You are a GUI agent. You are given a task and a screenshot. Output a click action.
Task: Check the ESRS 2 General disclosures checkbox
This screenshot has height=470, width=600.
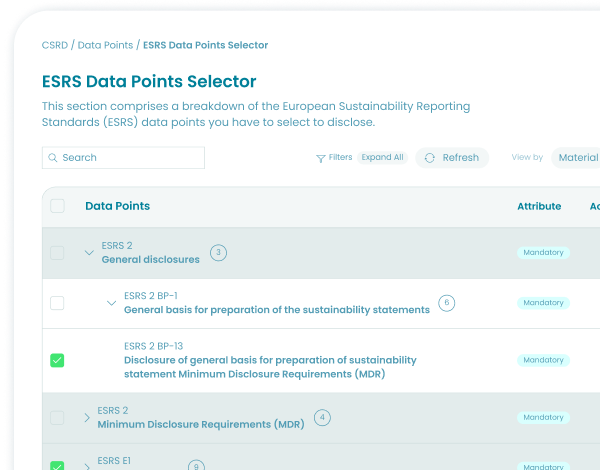click(x=57, y=253)
